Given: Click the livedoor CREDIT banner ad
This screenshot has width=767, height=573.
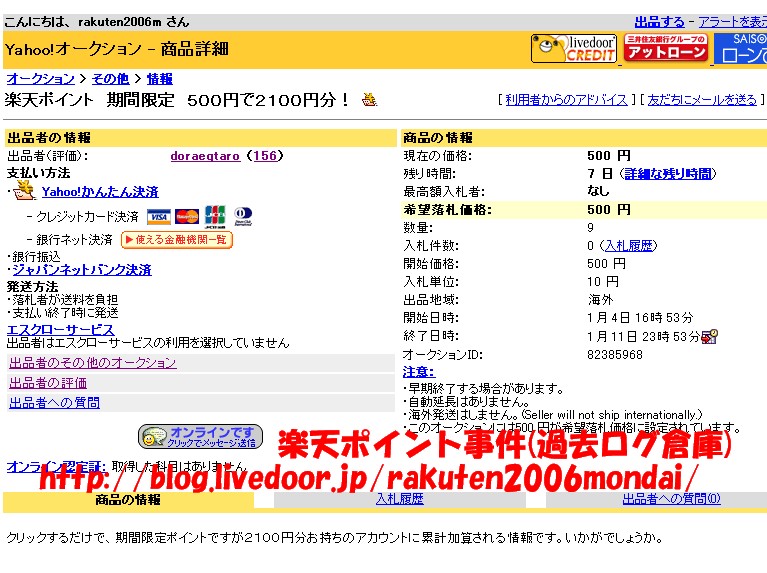Looking at the screenshot, I should click(574, 48).
